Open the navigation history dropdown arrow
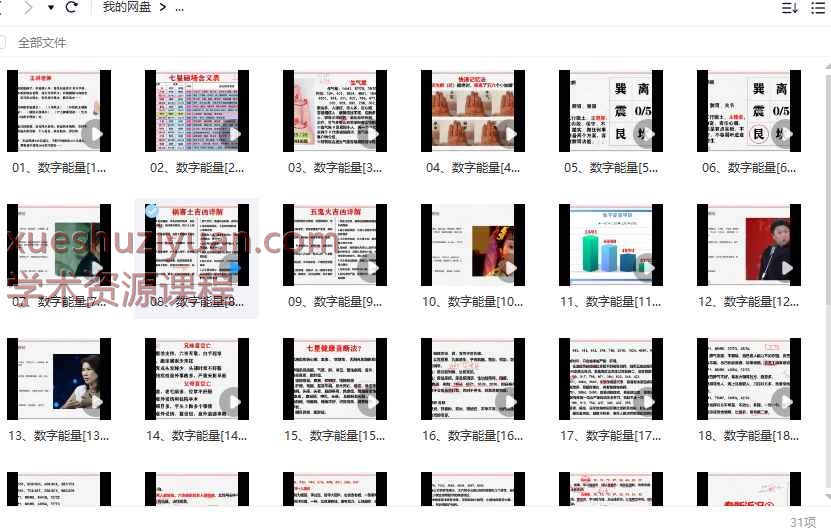831x529 pixels. pos(50,8)
